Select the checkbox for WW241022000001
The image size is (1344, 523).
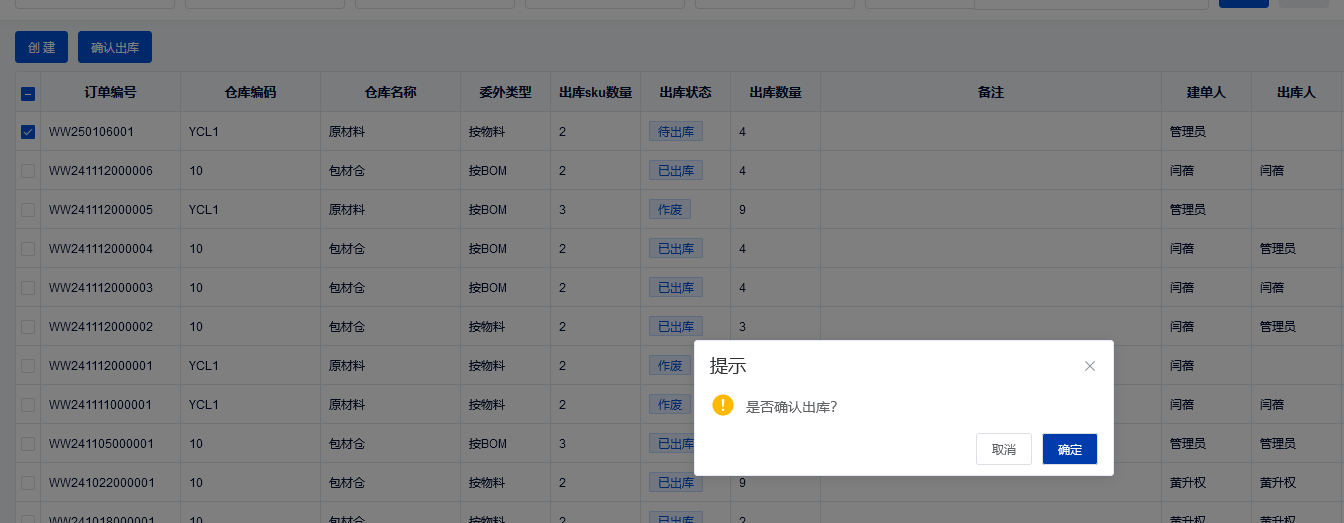tap(28, 483)
